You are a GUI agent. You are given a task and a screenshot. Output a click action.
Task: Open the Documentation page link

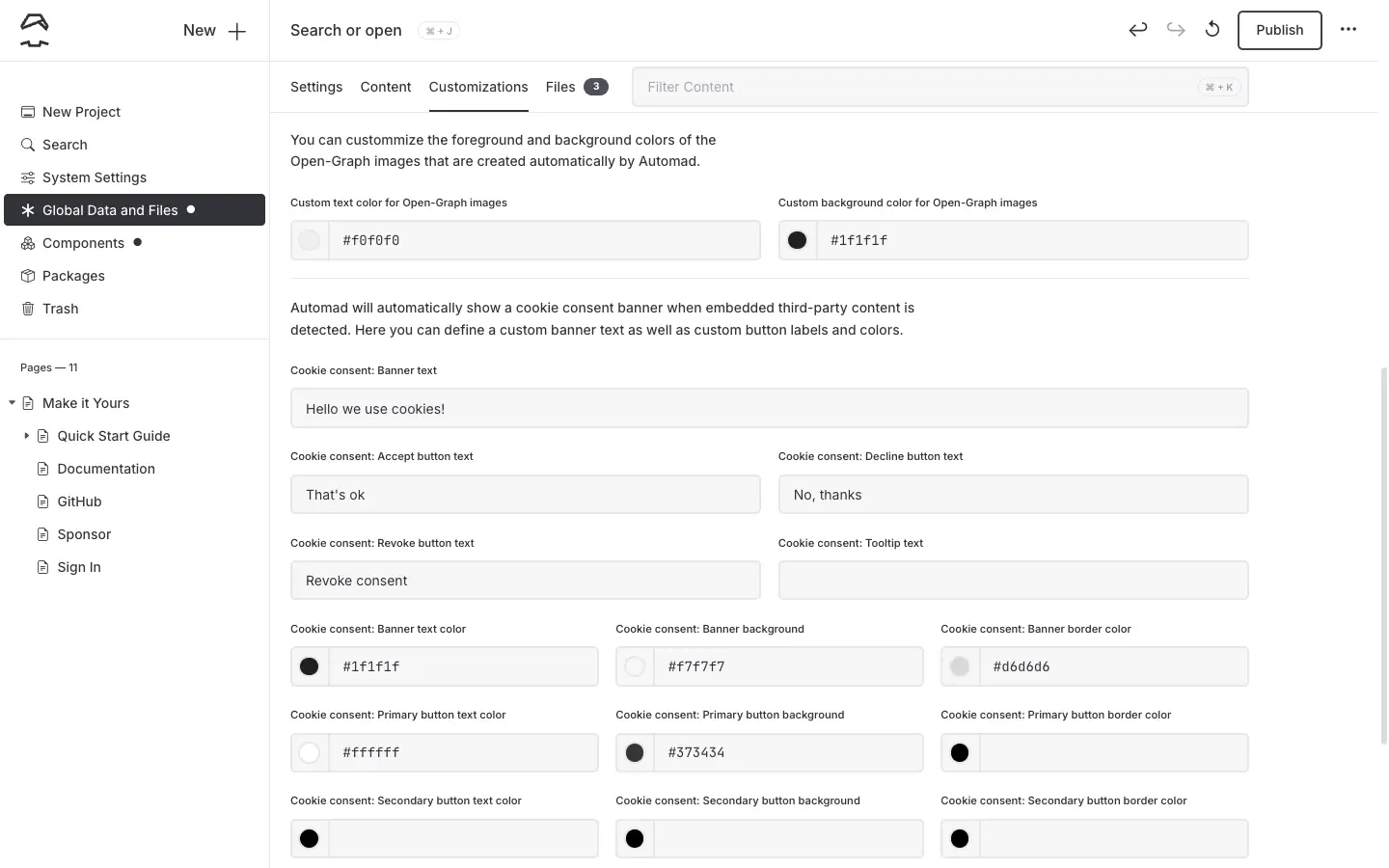point(106,469)
